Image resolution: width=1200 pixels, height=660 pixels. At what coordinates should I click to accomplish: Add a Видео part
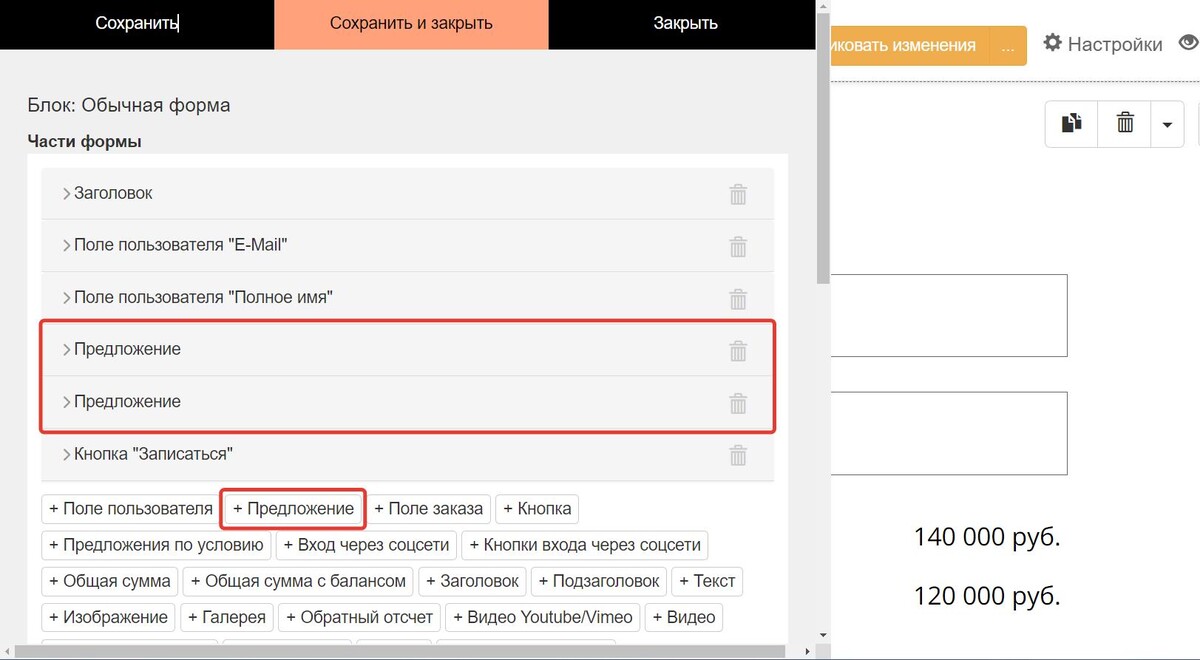(684, 617)
